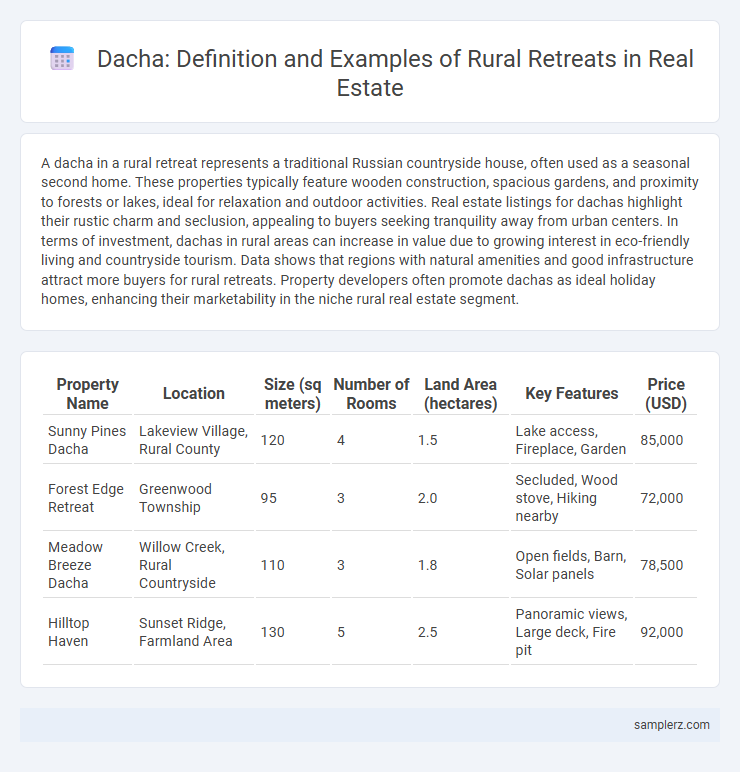Click the title 'Dacha: Definition and Examples of Rural Retreats in Real Estate'

[395, 73]
